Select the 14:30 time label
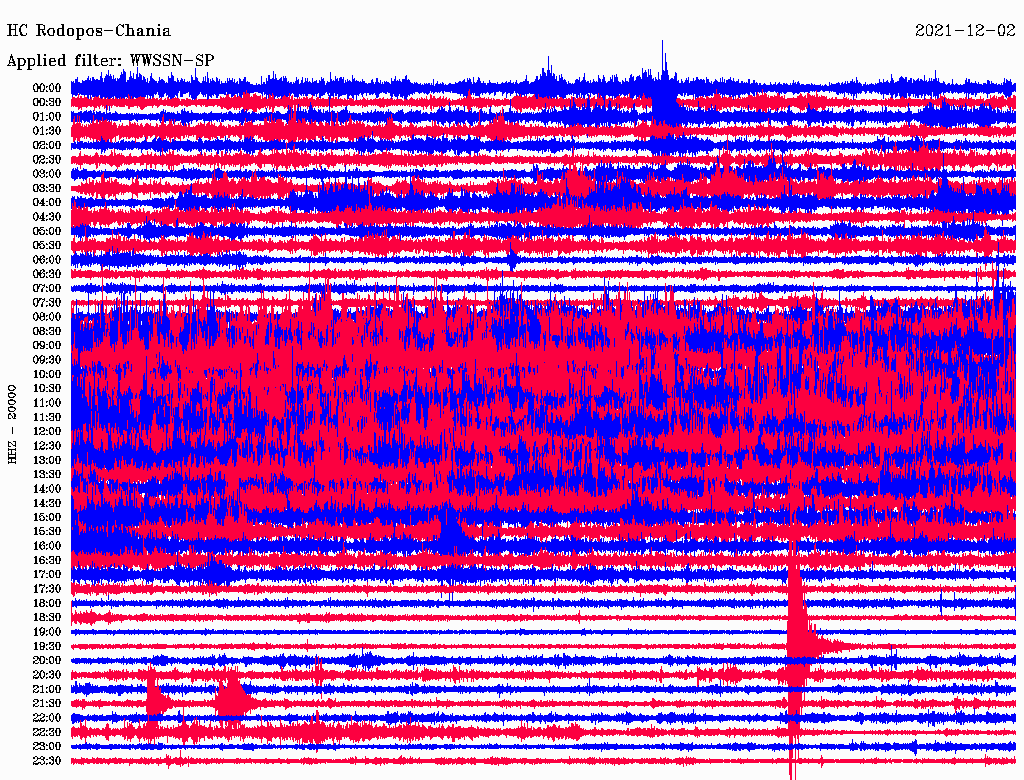Viewport: 1024px width, 780px height. click(46, 503)
